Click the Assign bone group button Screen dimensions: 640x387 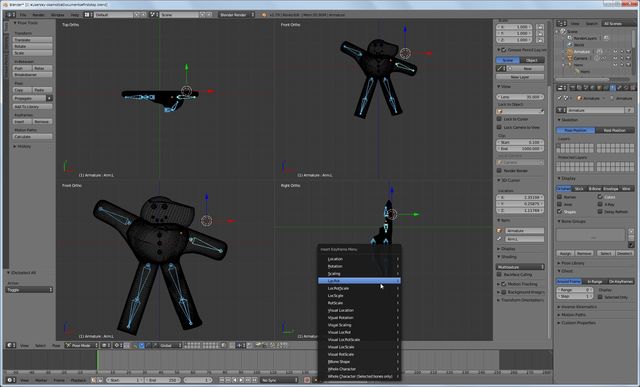pyautogui.click(x=565, y=253)
